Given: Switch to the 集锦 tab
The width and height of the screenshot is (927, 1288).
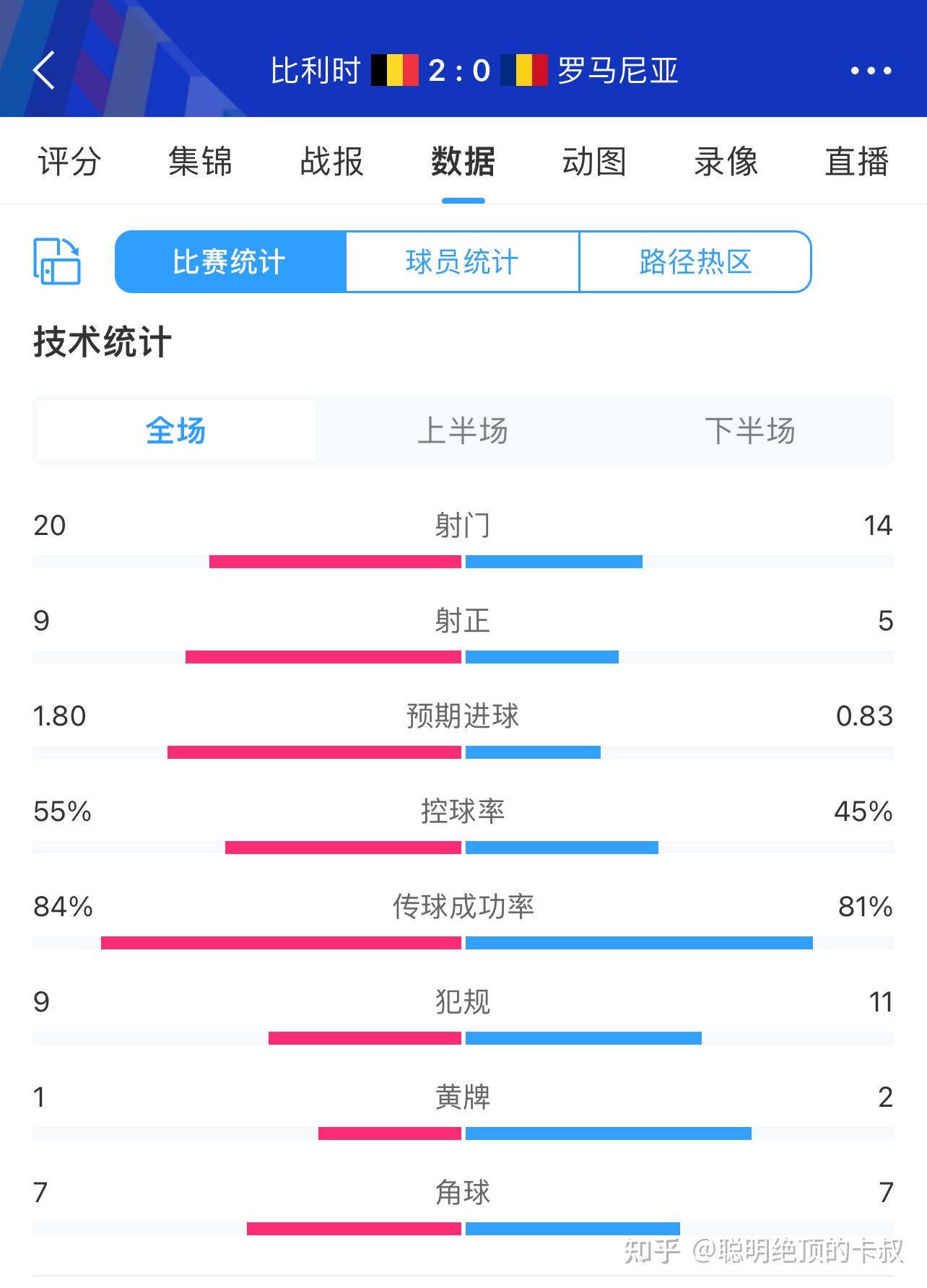Looking at the screenshot, I should tap(200, 161).
